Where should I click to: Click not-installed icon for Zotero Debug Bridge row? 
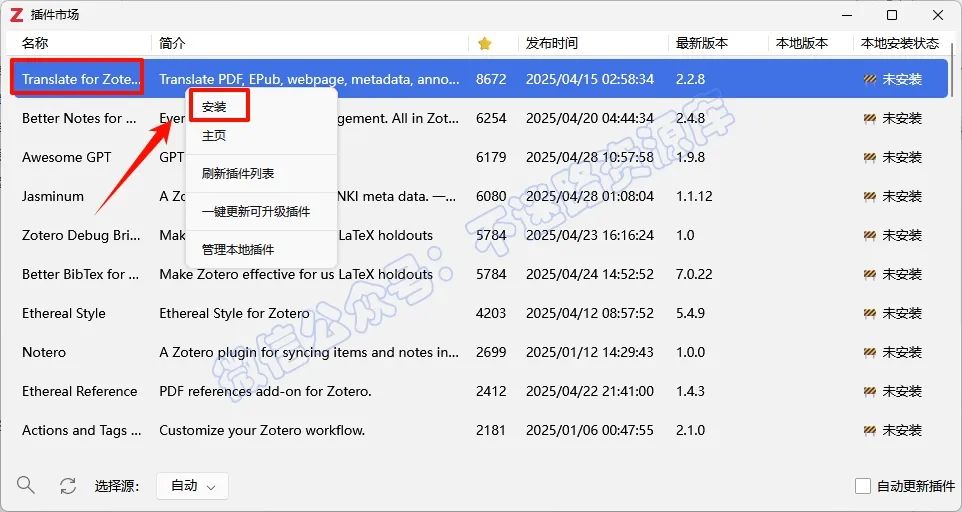pos(869,235)
